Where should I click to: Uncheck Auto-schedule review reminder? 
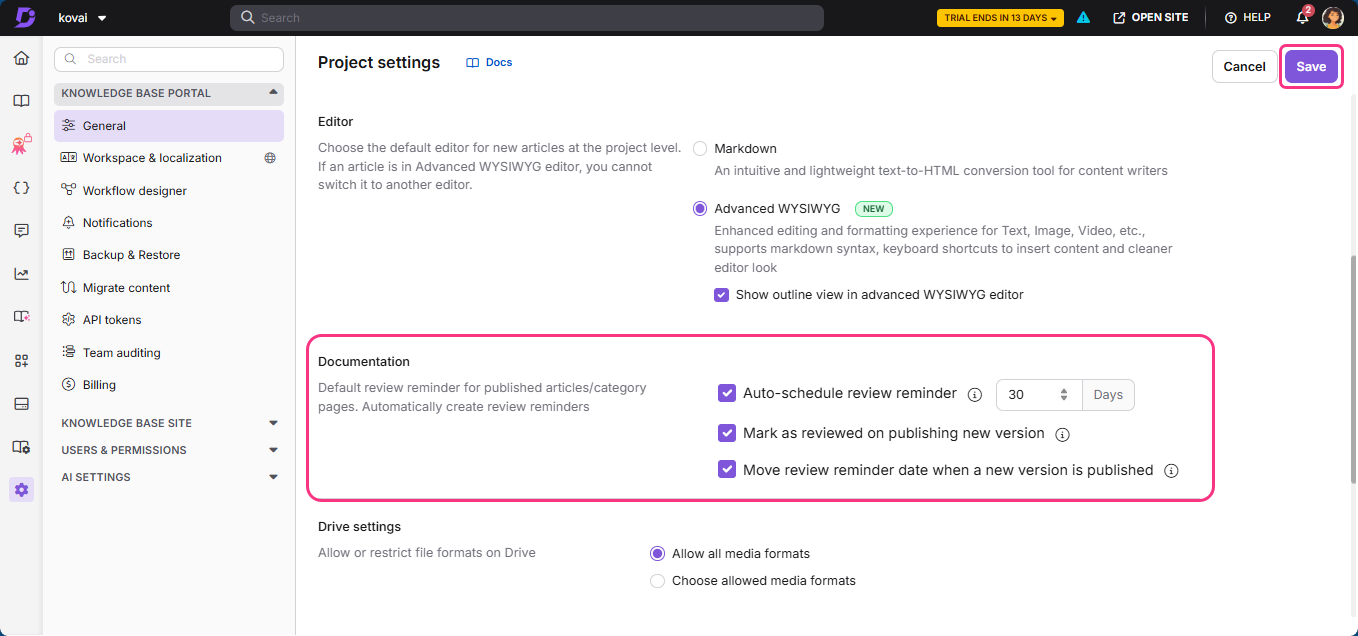[727, 393]
